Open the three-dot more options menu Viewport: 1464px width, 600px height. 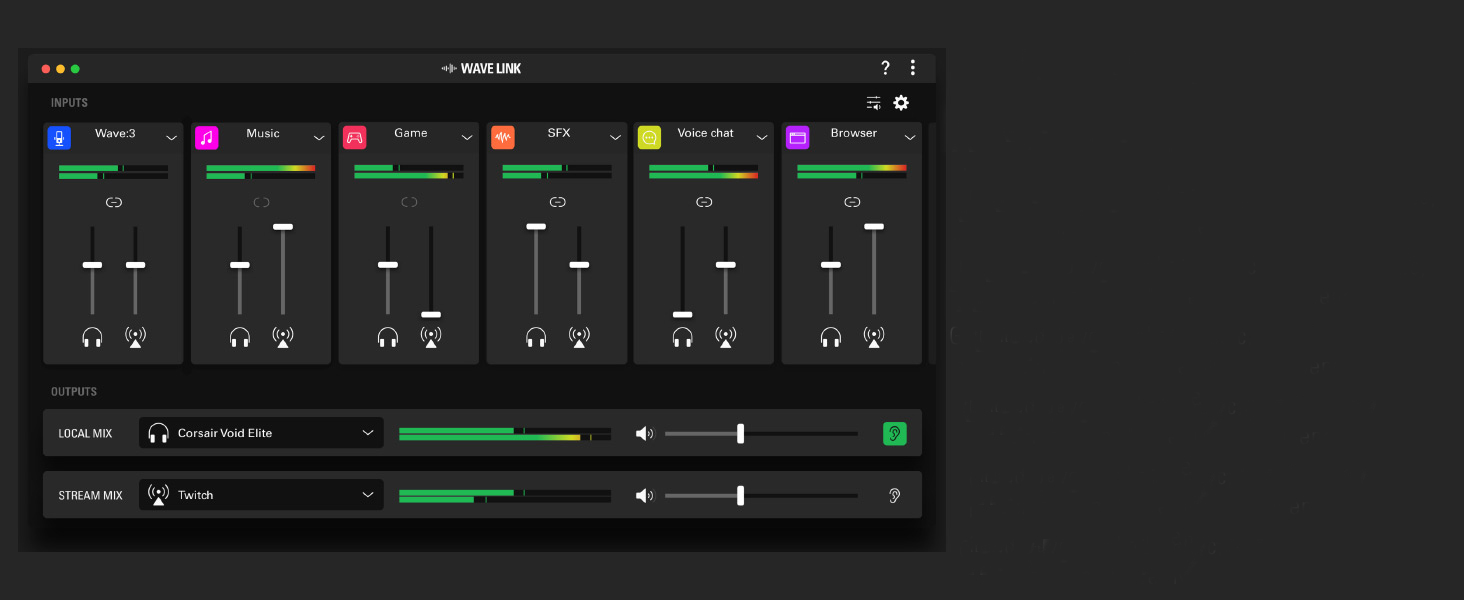coord(913,68)
